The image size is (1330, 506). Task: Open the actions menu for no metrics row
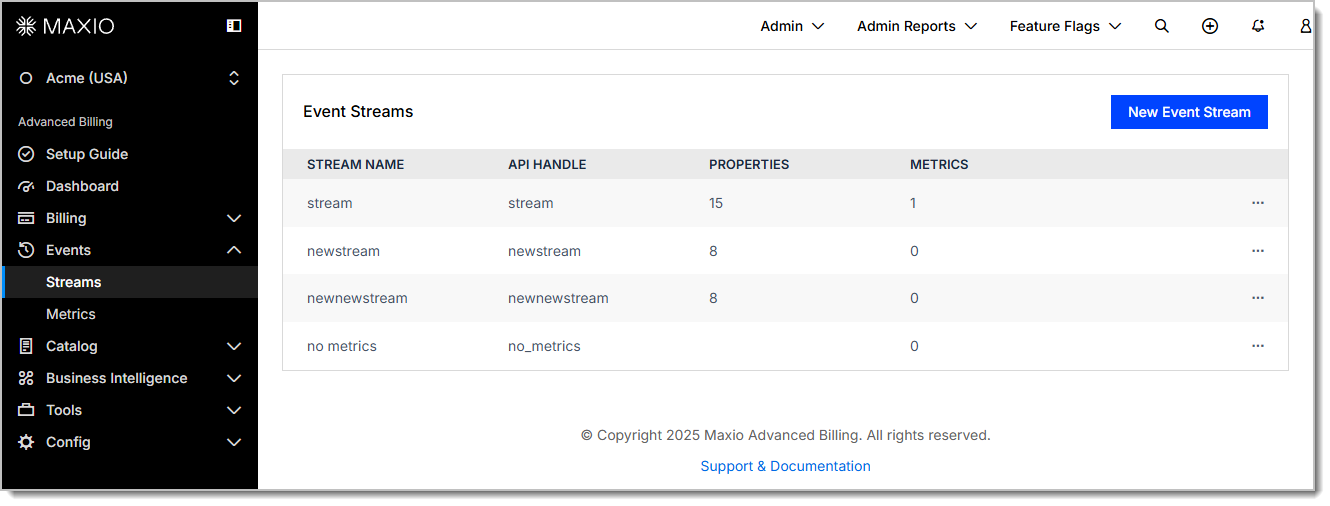tap(1257, 346)
